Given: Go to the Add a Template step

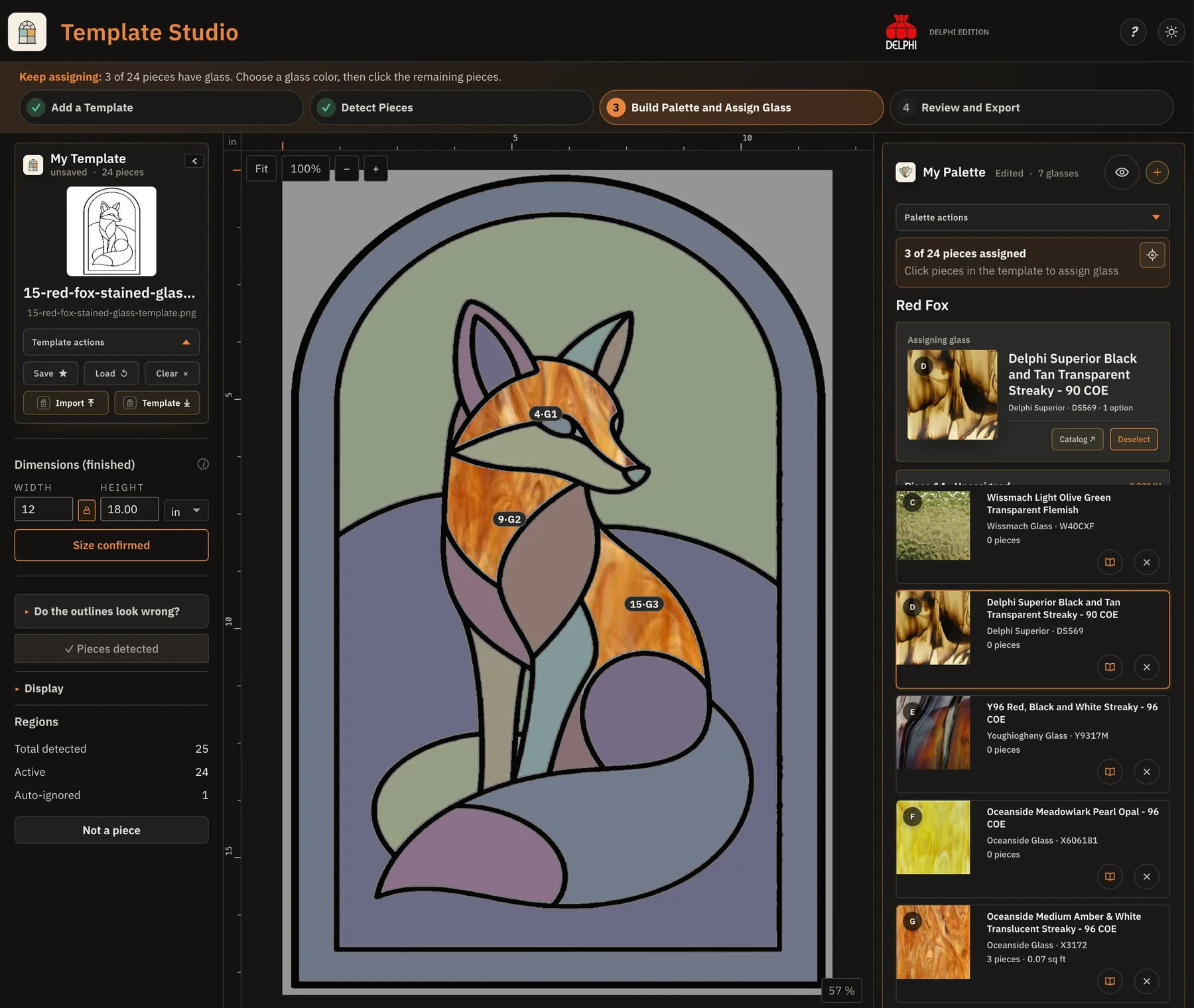Looking at the screenshot, I should [161, 107].
